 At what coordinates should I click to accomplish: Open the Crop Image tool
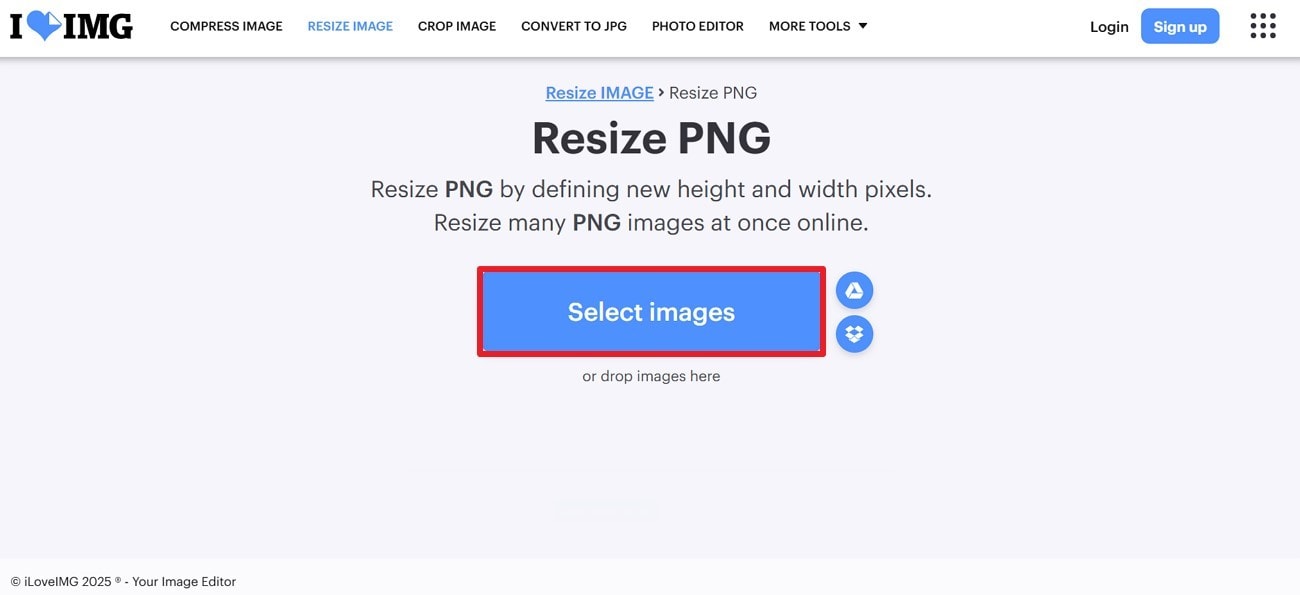tap(457, 26)
